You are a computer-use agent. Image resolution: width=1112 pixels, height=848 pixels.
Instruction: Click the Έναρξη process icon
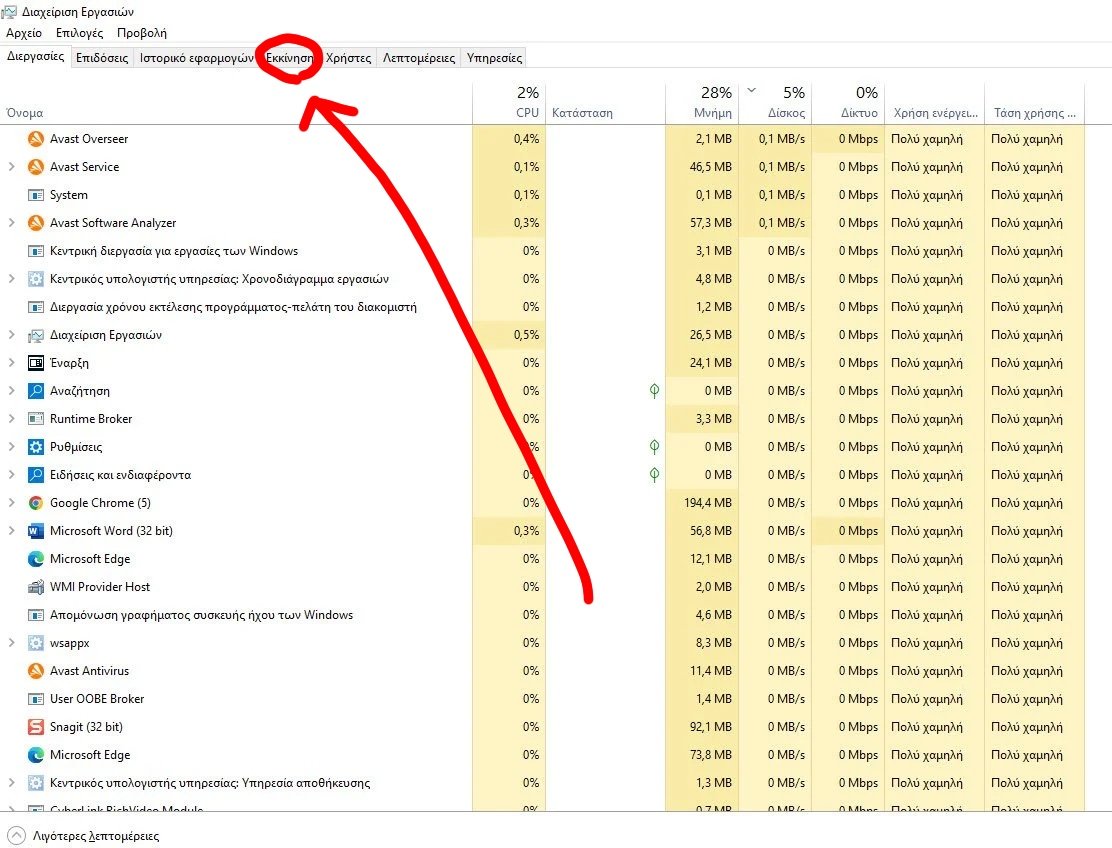35,363
